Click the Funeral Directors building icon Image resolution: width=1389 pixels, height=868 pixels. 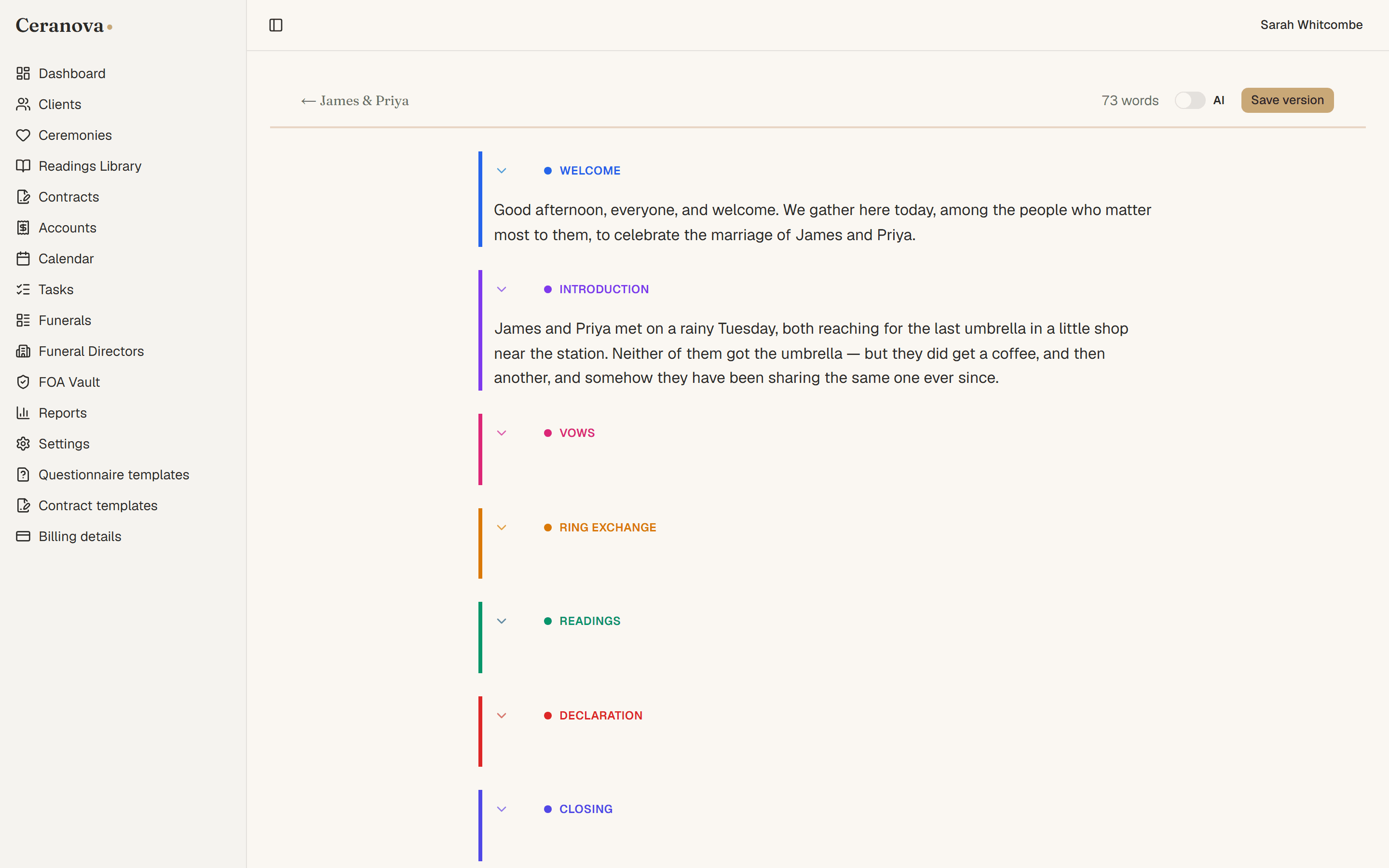[x=23, y=352]
